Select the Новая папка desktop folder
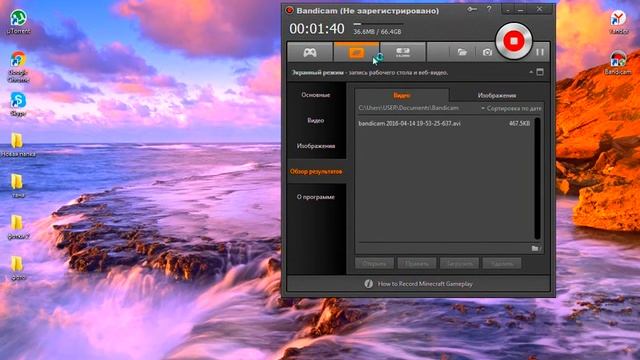 coord(18,145)
